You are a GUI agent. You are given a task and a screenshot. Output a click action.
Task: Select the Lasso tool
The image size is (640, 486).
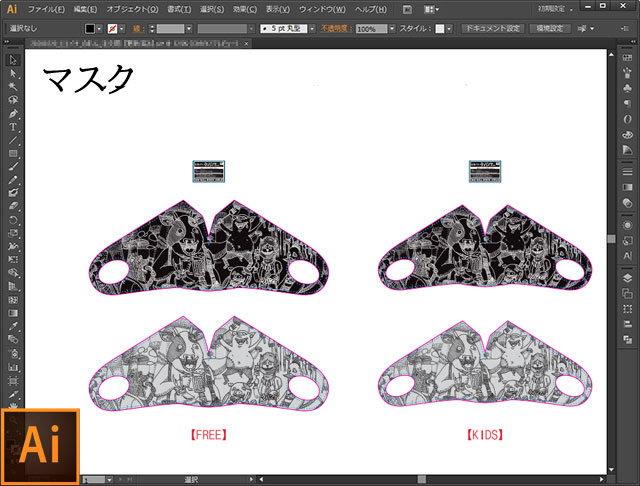pyautogui.click(x=13, y=100)
